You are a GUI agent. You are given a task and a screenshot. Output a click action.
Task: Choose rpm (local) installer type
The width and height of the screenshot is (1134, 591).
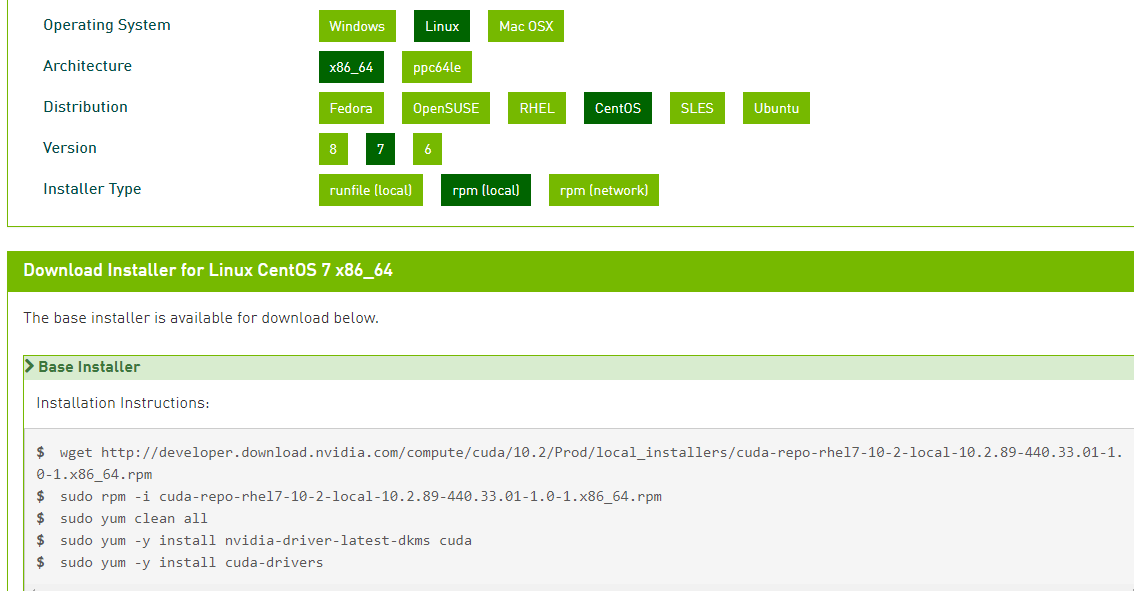(x=486, y=190)
